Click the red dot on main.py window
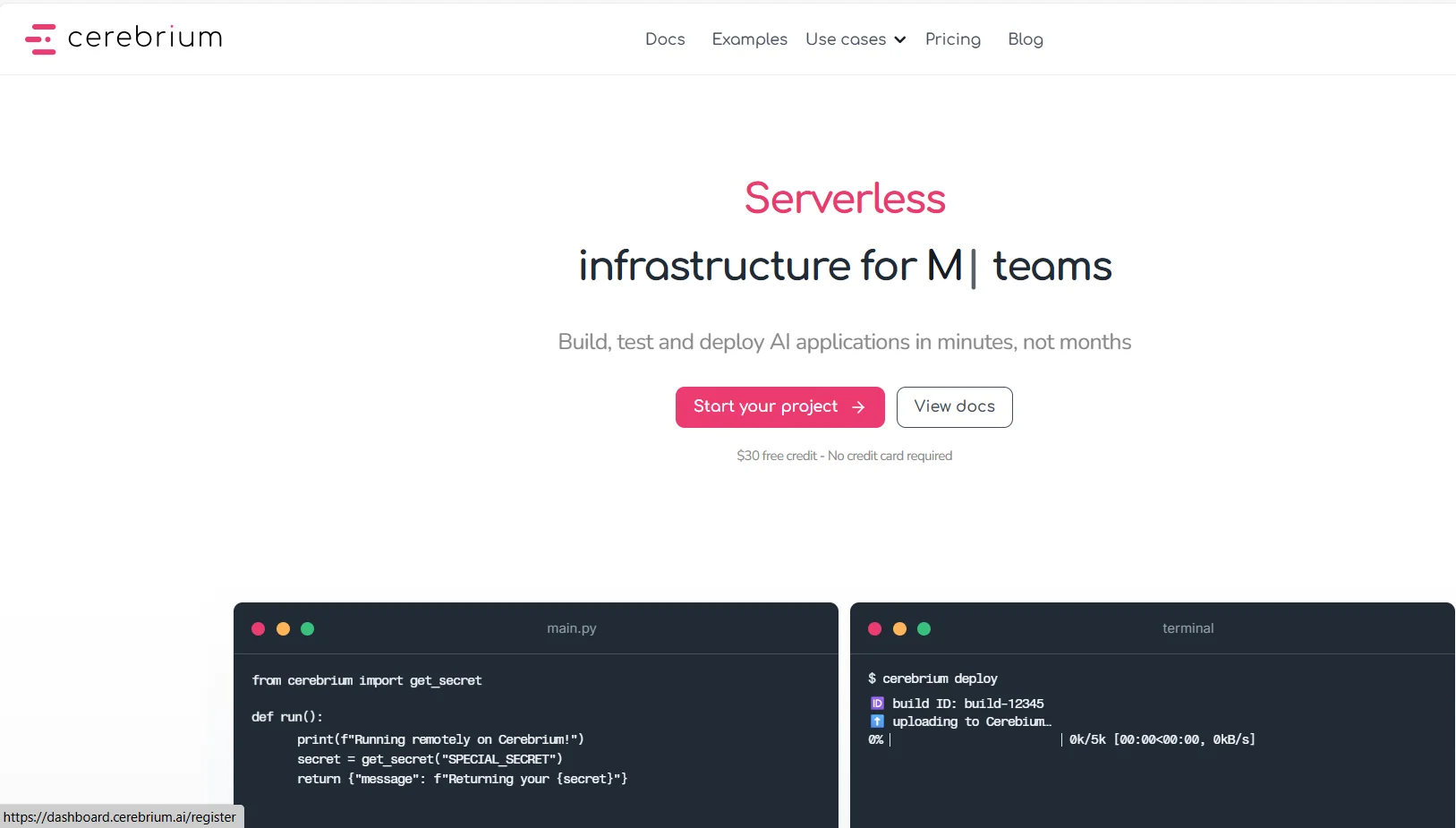 point(259,628)
